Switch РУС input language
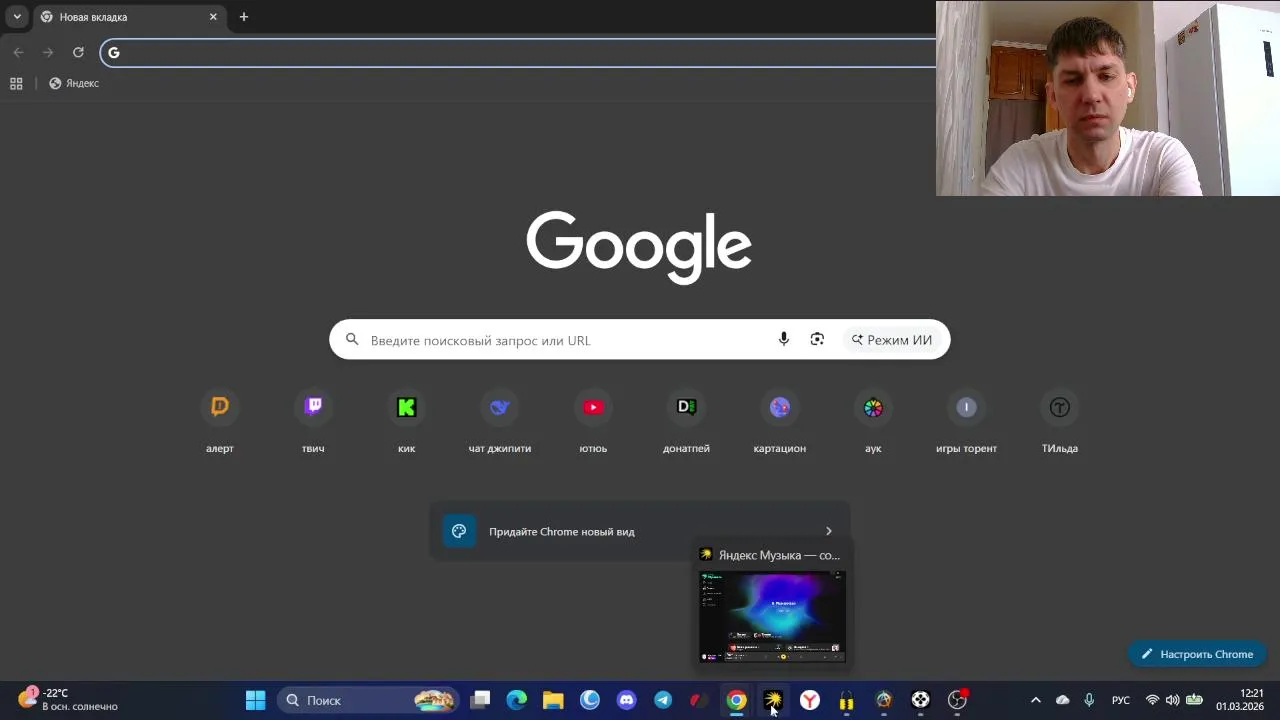 pyautogui.click(x=1121, y=700)
